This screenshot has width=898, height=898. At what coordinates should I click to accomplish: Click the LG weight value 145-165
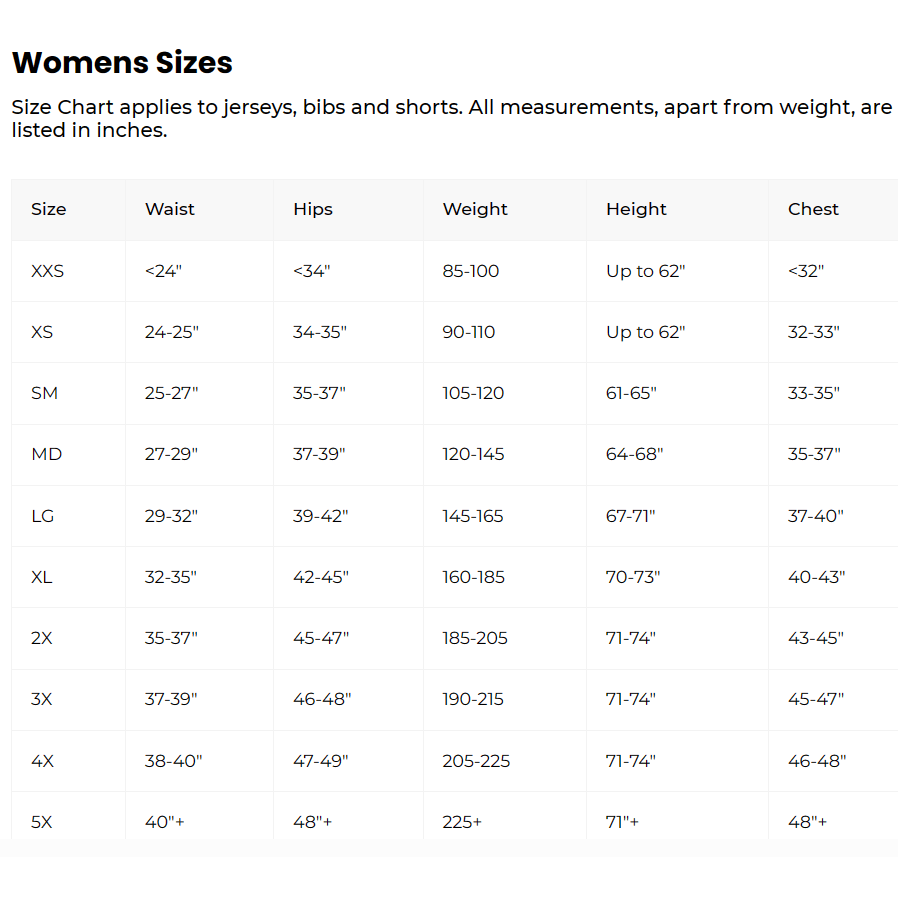pyautogui.click(x=473, y=516)
